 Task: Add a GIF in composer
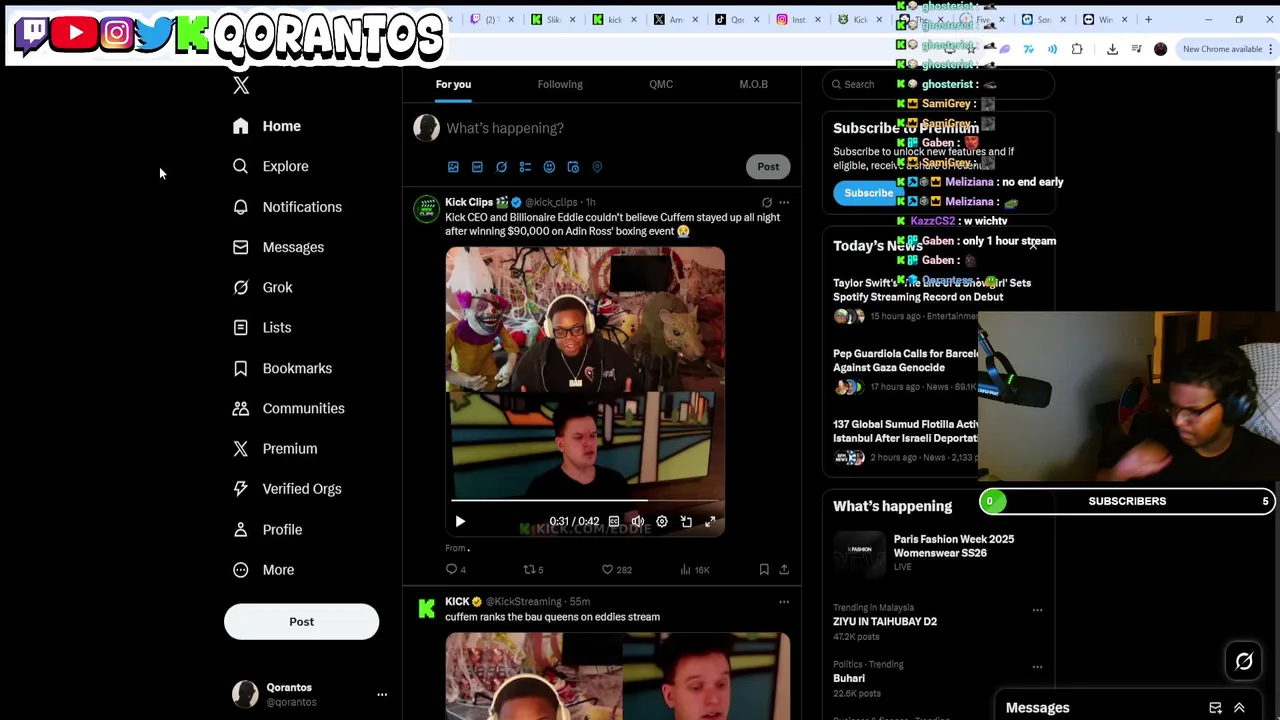point(477,167)
